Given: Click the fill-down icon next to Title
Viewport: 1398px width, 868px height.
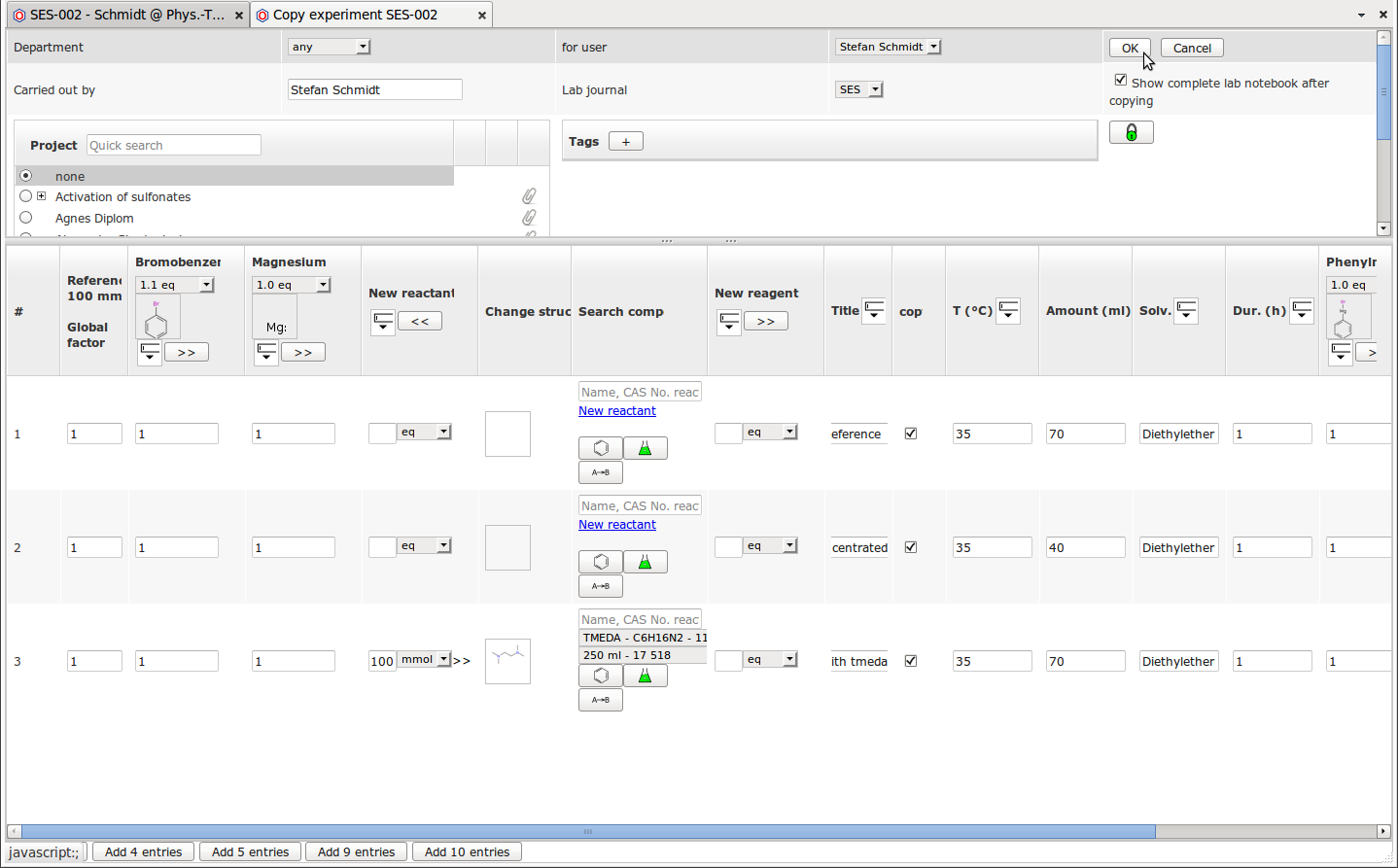Looking at the screenshot, I should tap(874, 311).
